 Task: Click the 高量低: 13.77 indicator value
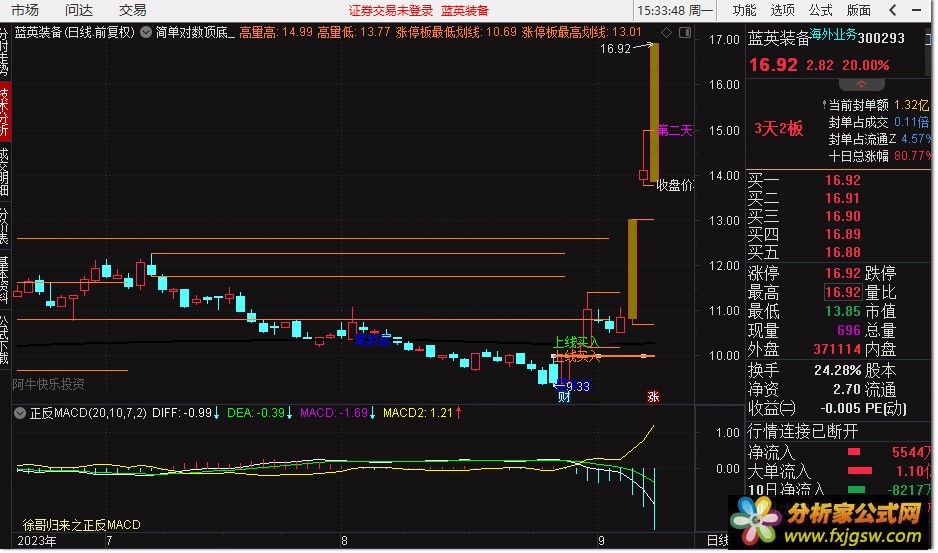click(354, 32)
